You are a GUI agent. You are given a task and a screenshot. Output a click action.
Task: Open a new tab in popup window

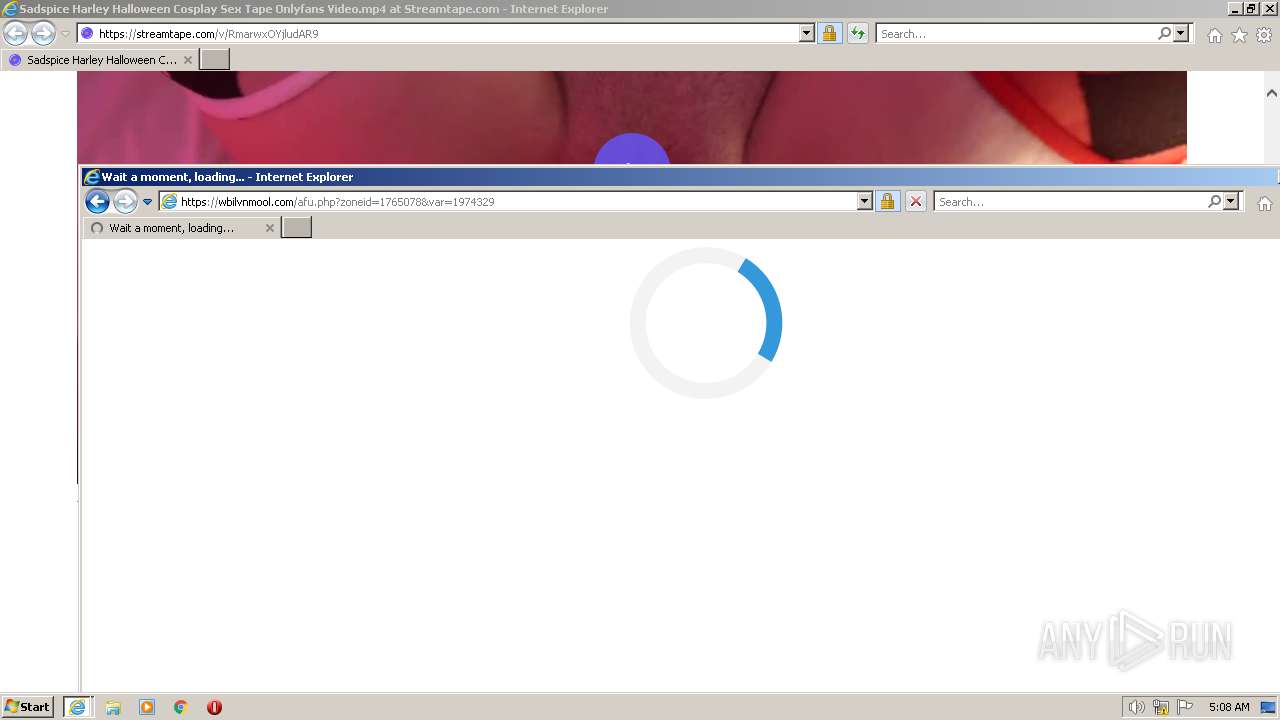[297, 228]
